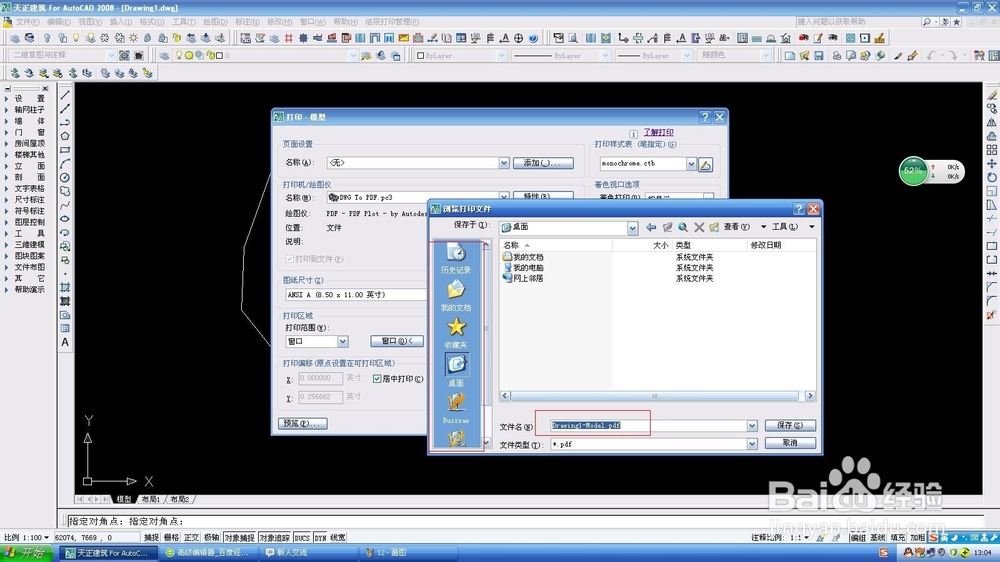Select Desktop (桌面) sidebar shortcut
The image size is (1000, 562).
(x=455, y=371)
